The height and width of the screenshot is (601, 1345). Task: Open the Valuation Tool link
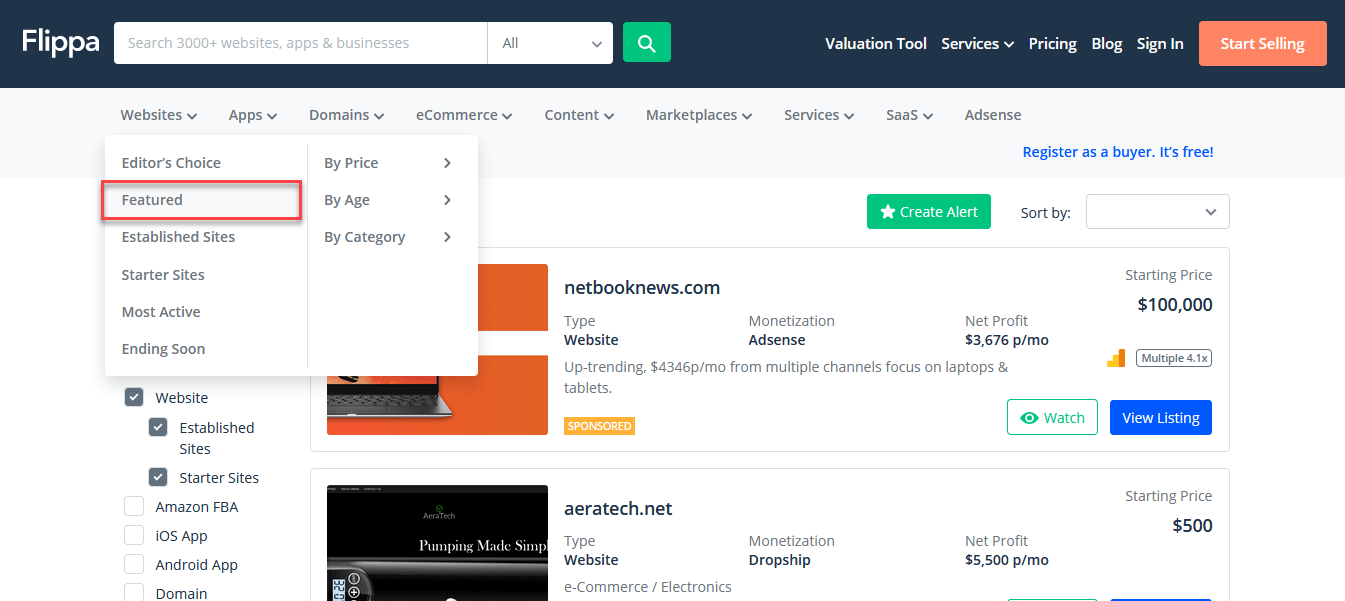pyautogui.click(x=876, y=43)
